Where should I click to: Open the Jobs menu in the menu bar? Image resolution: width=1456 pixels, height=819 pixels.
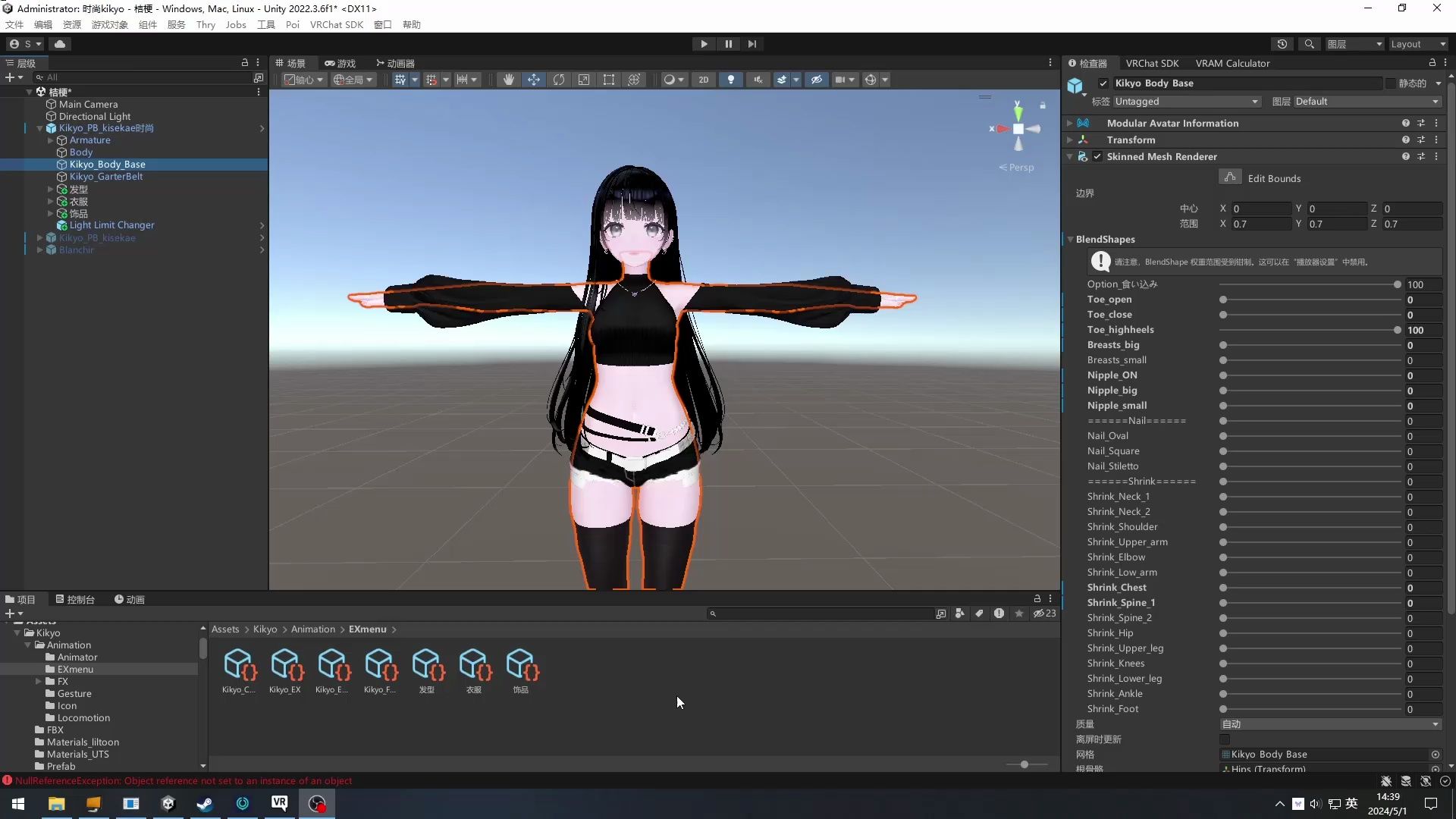236,24
